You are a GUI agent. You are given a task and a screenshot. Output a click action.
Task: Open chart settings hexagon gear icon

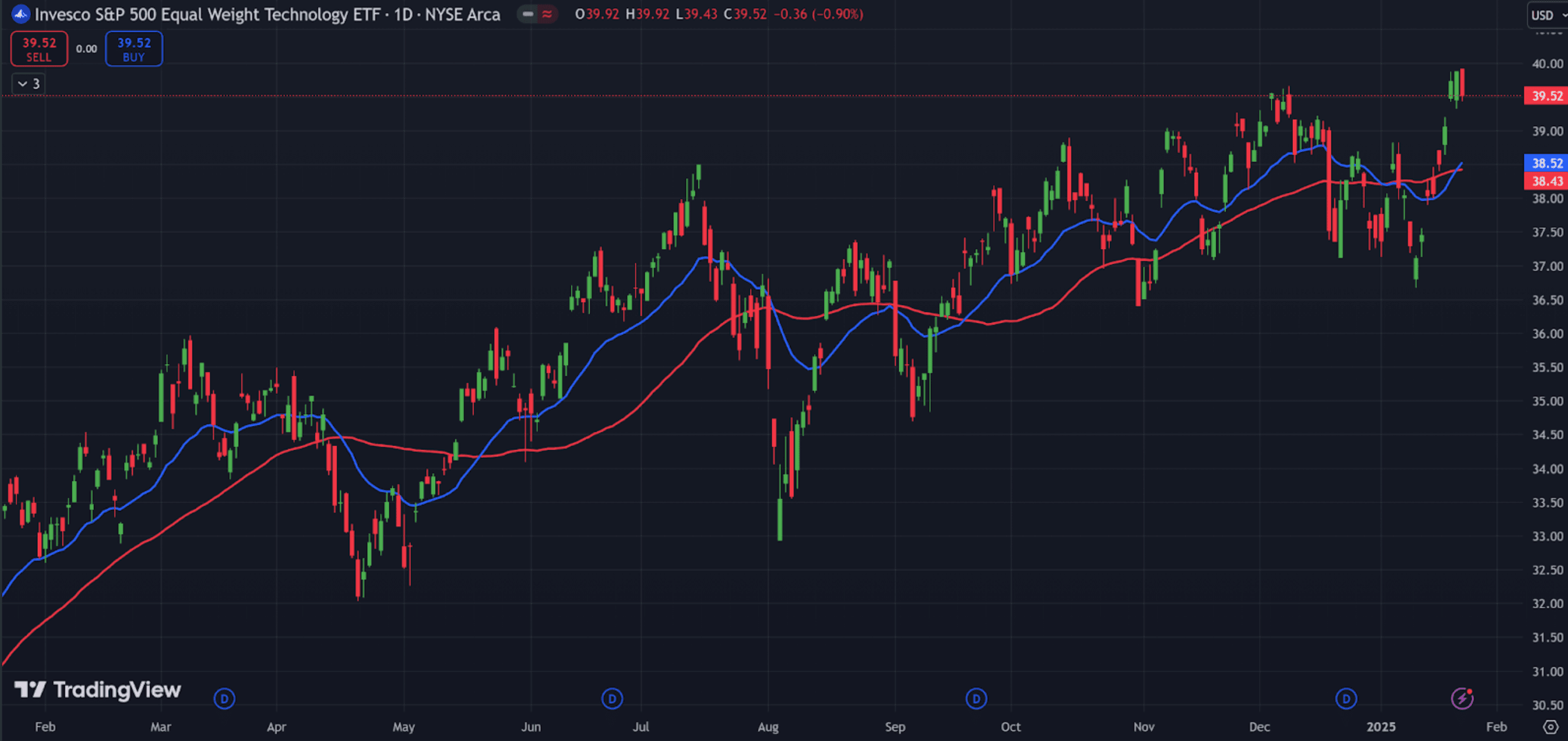click(x=1550, y=726)
